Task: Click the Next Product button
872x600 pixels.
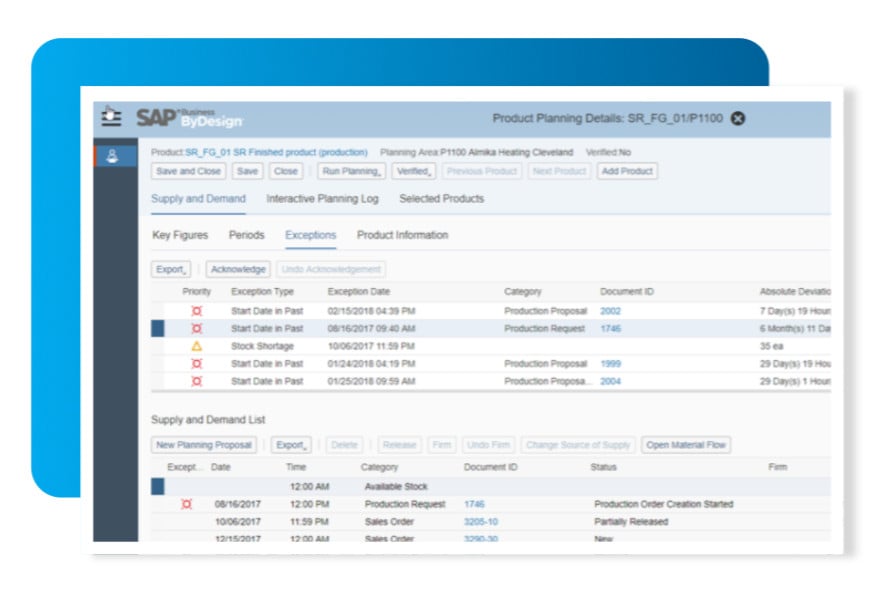Action: [x=559, y=171]
